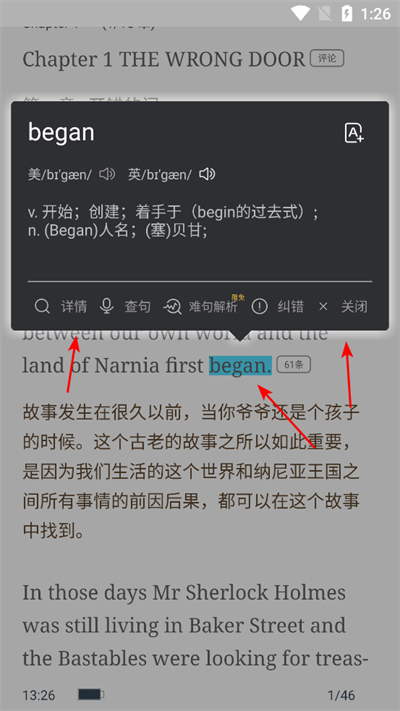
Task: Open the 评论 comments badge
Action: point(327,58)
